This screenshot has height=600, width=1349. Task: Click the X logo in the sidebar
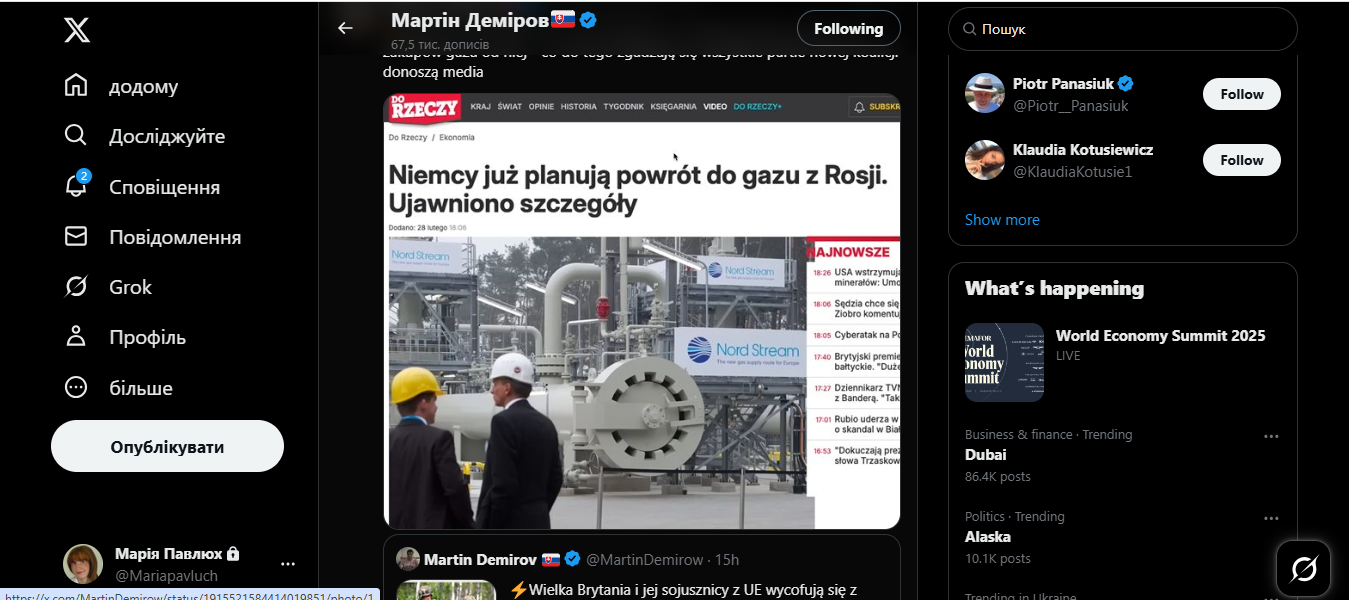coord(77,30)
